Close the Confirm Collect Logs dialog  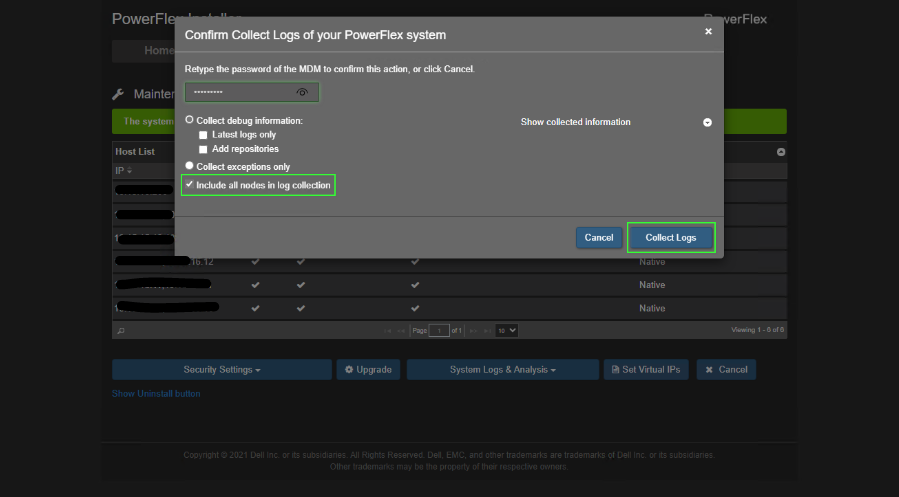point(708,32)
